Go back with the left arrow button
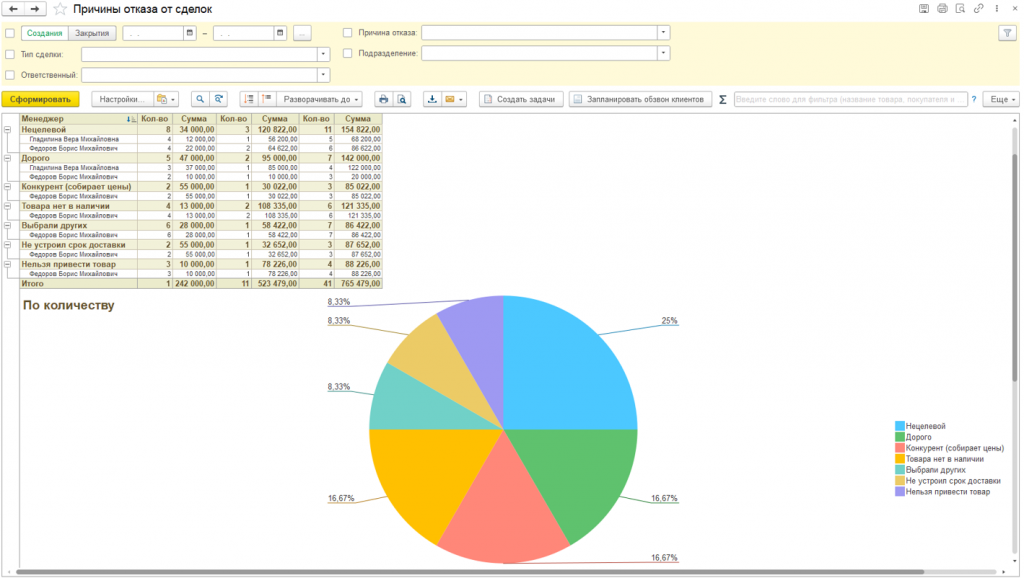 tap(14, 9)
